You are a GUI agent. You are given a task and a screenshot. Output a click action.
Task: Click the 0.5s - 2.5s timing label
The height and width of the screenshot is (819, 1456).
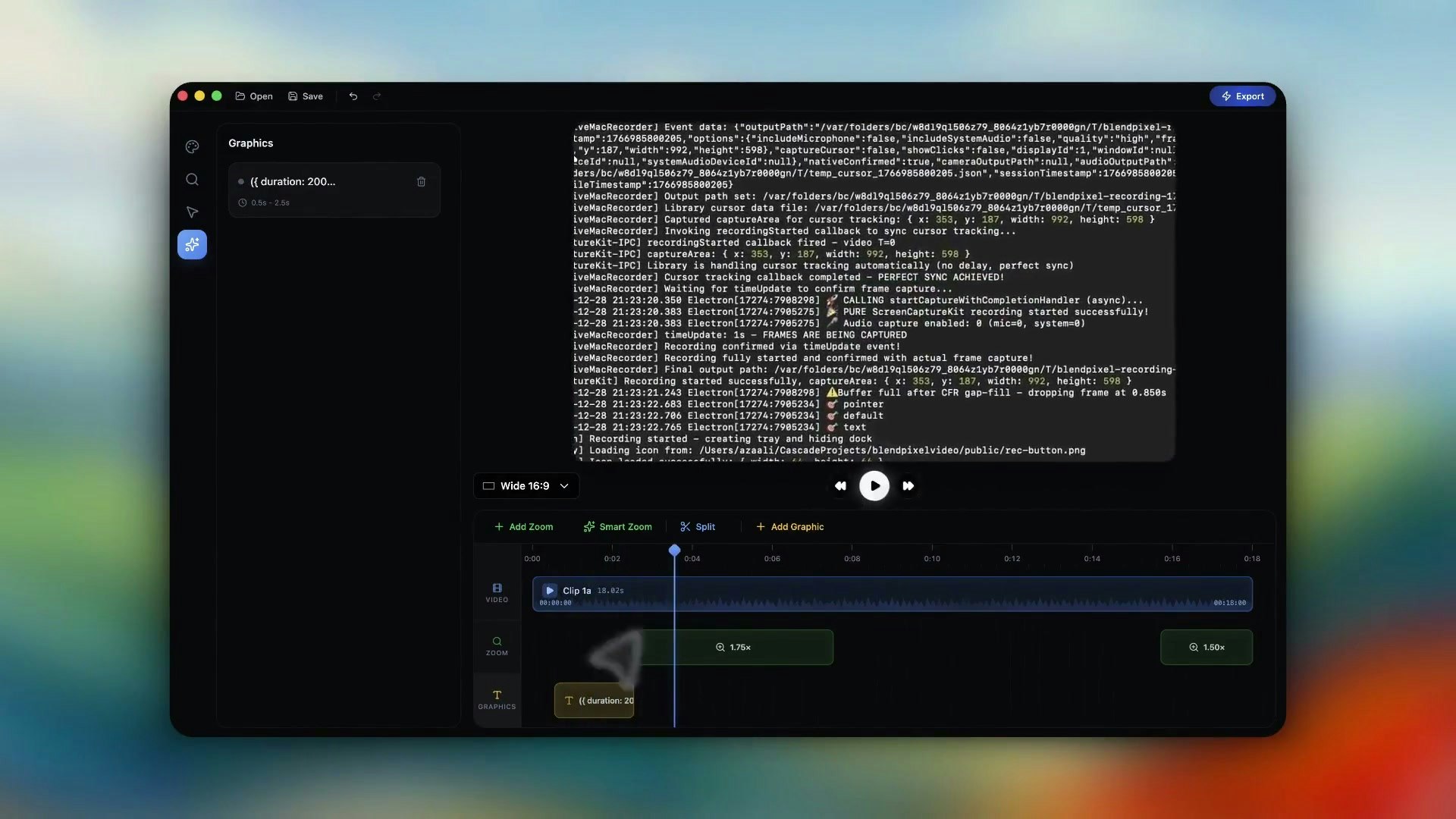270,203
